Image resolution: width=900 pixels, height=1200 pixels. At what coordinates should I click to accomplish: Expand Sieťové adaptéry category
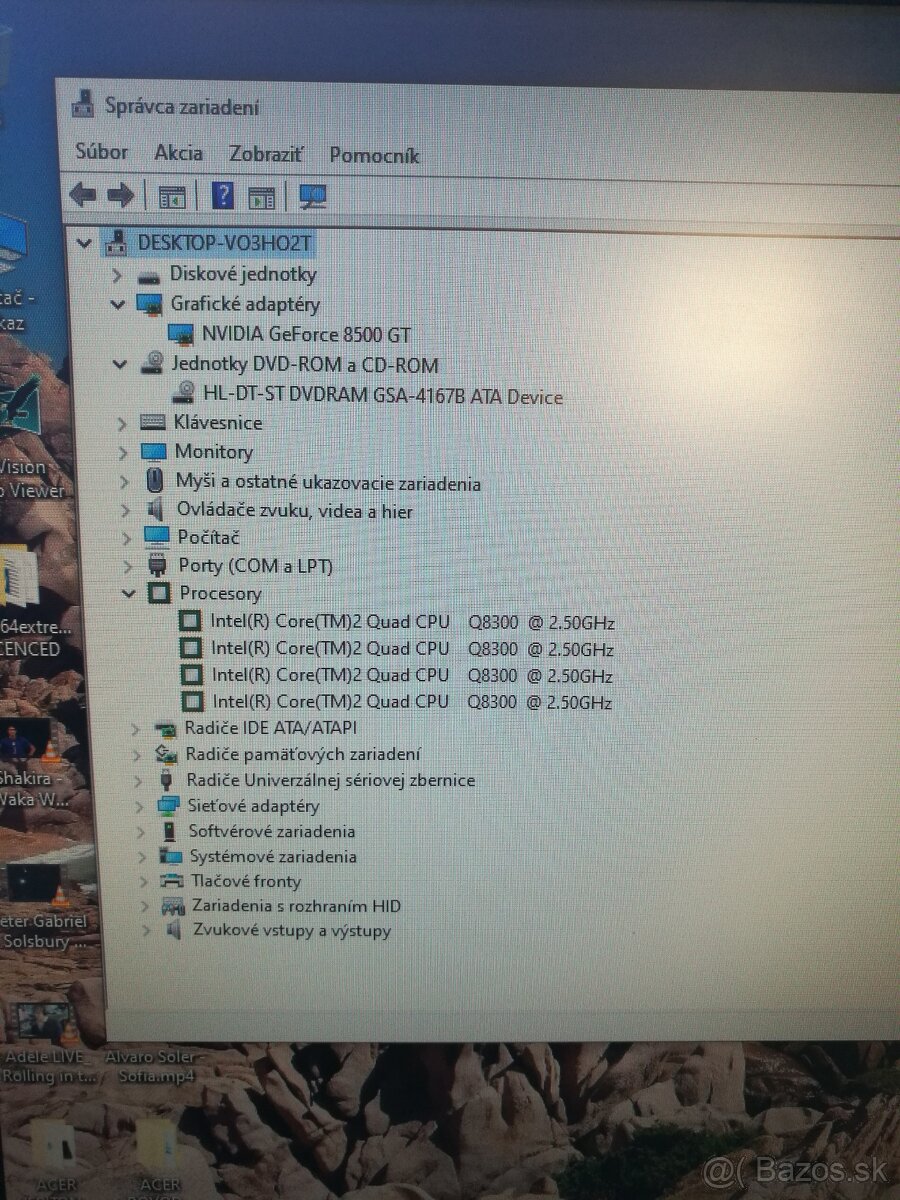tap(141, 806)
